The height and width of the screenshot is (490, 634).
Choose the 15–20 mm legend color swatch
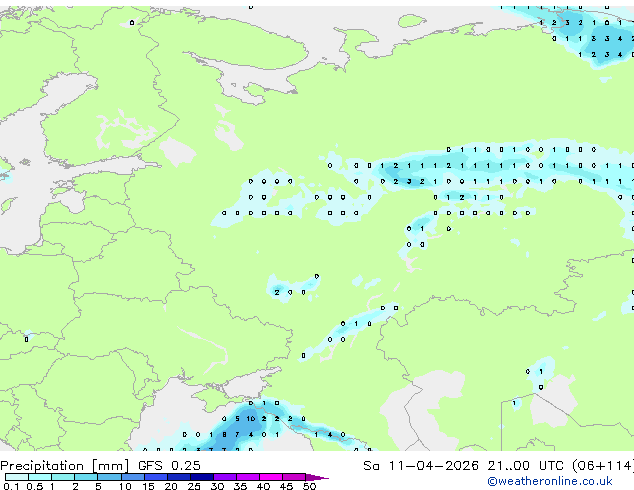coord(155,477)
